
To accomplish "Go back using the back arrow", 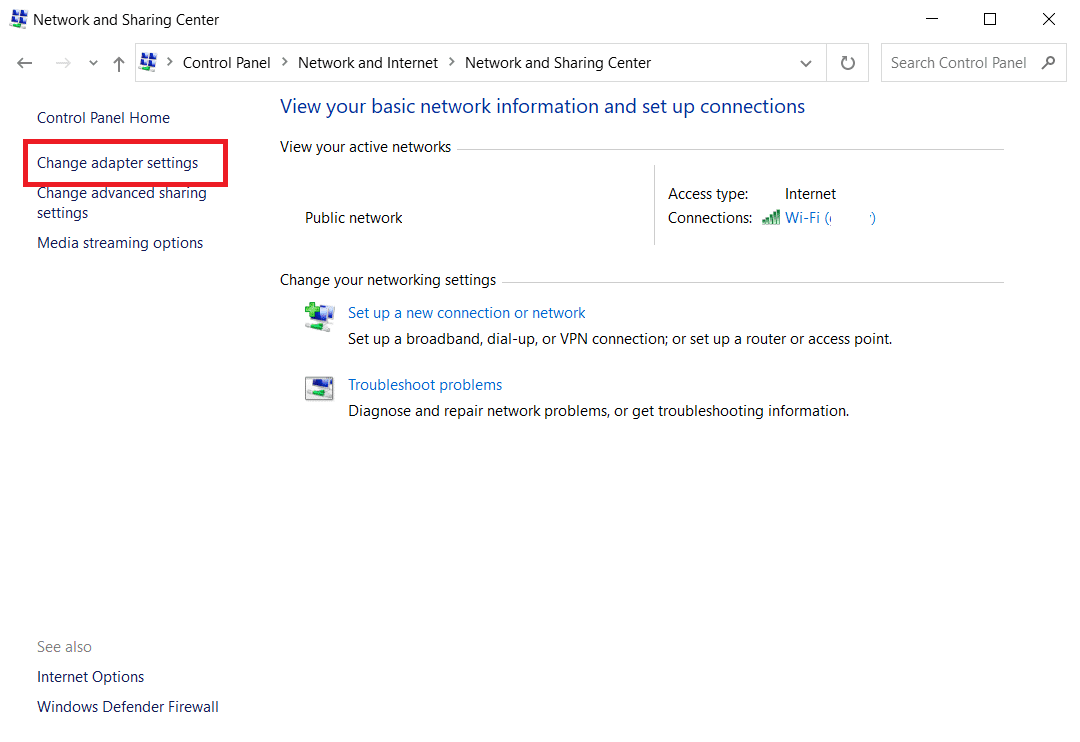I will pos(25,63).
